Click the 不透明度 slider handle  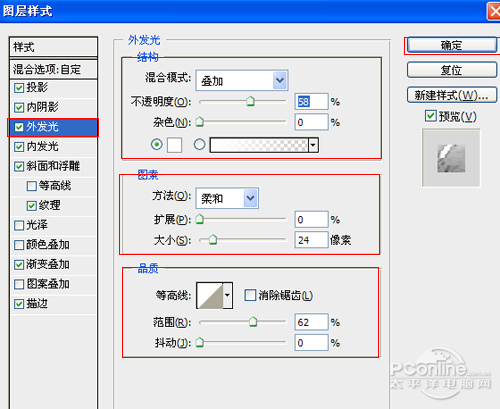coord(250,101)
